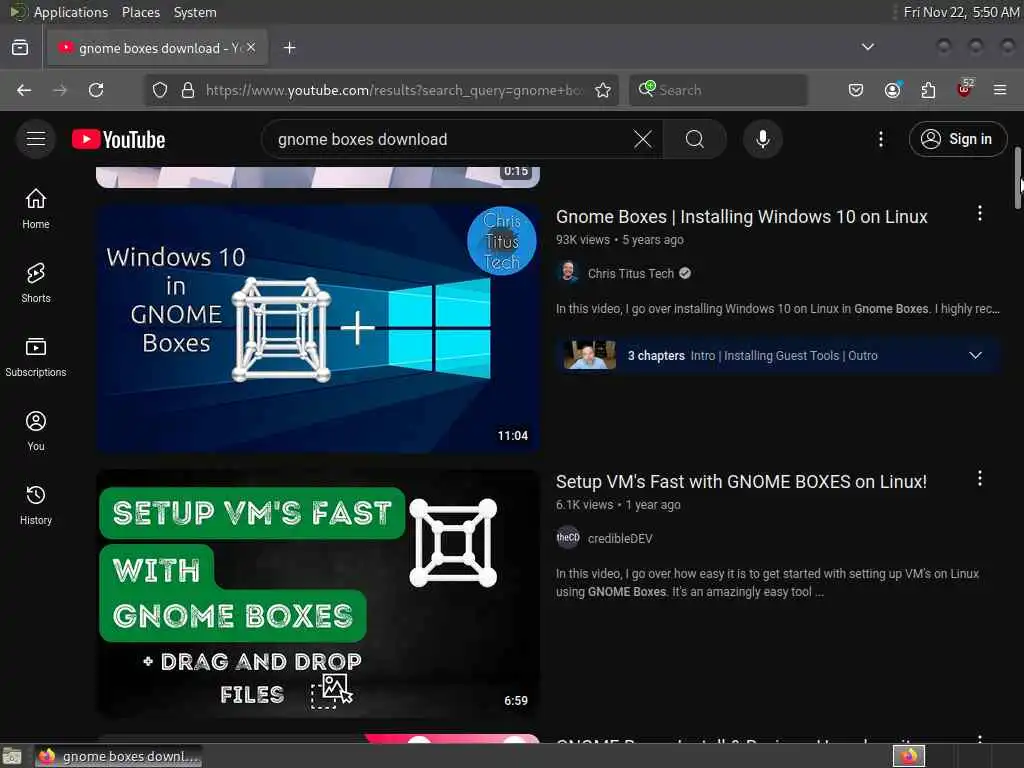1024x768 pixels.
Task: Click the page vertical scrollbar
Action: point(1017,178)
